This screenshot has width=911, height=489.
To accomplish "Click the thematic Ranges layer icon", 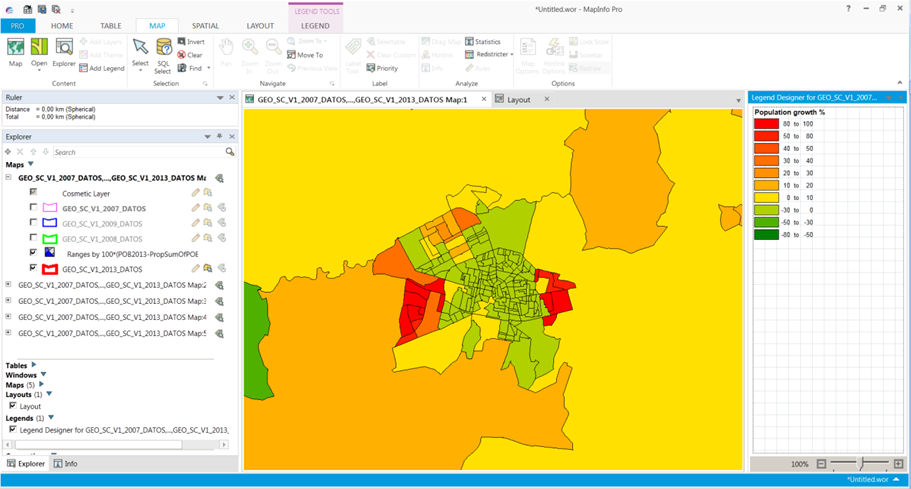I will click(50, 253).
